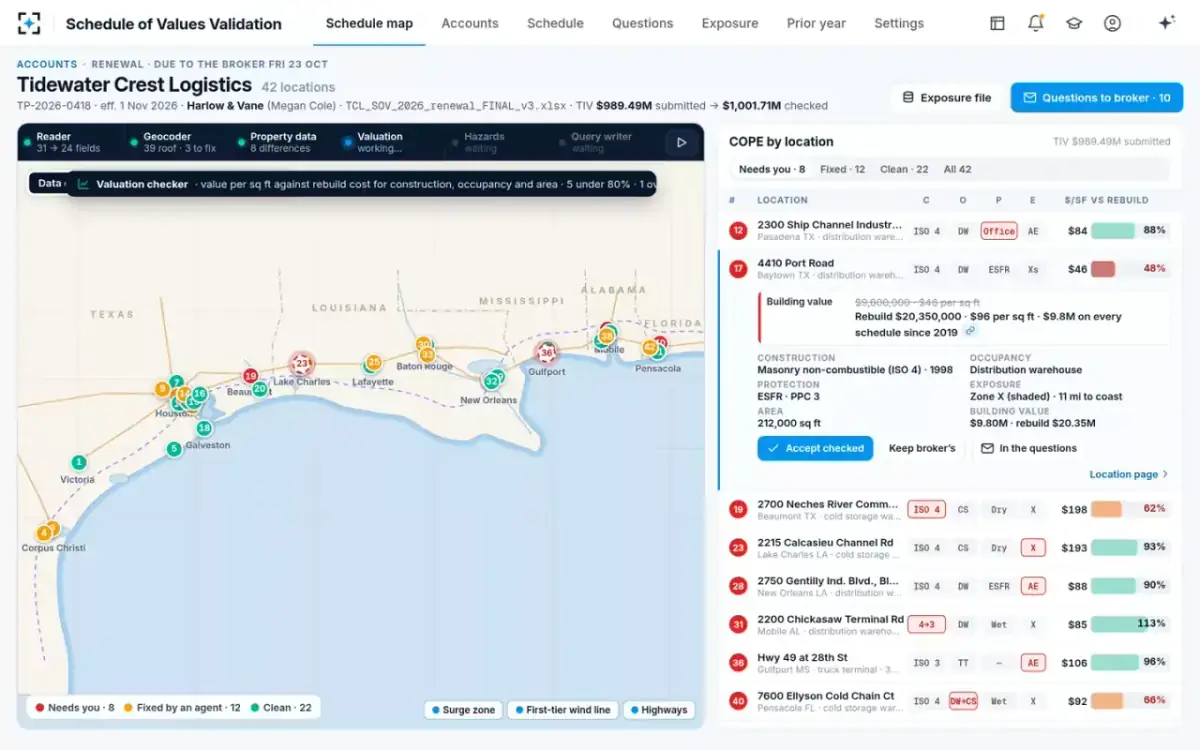Viewport: 1200px width, 750px height.
Task: Select red map marker 36 near Gulfport
Action: coord(546,352)
